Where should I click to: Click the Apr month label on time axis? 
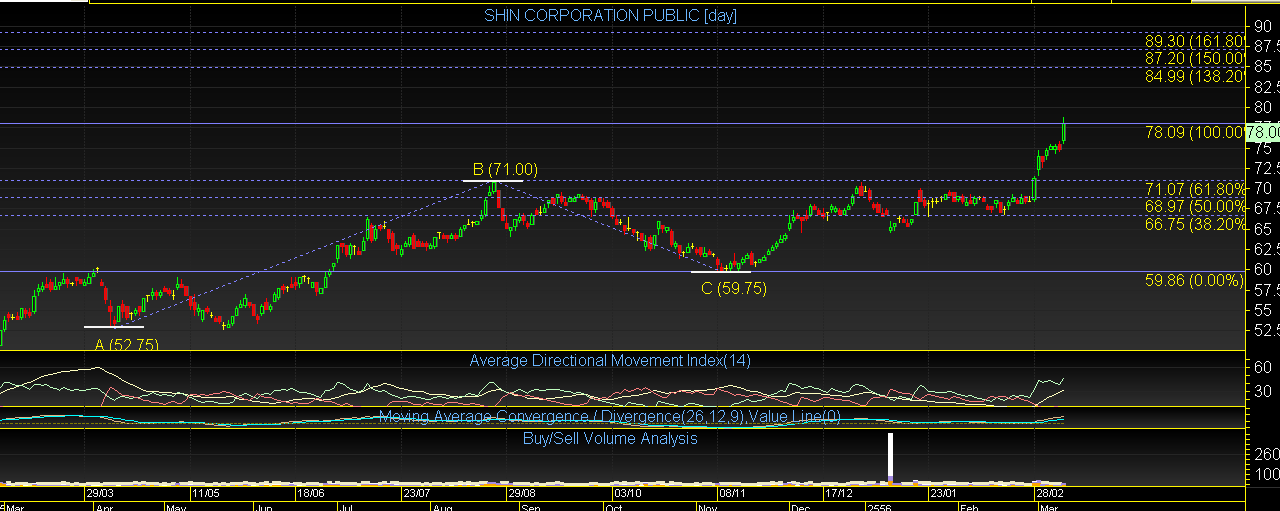tap(104, 507)
